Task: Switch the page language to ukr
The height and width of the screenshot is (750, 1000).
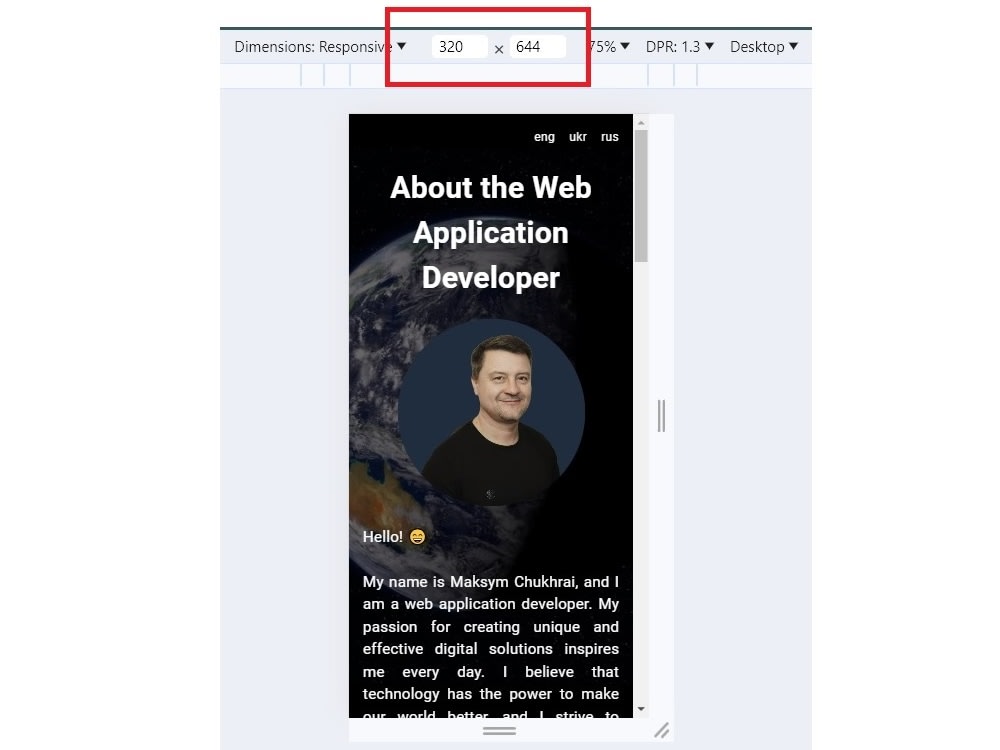Action: click(577, 137)
